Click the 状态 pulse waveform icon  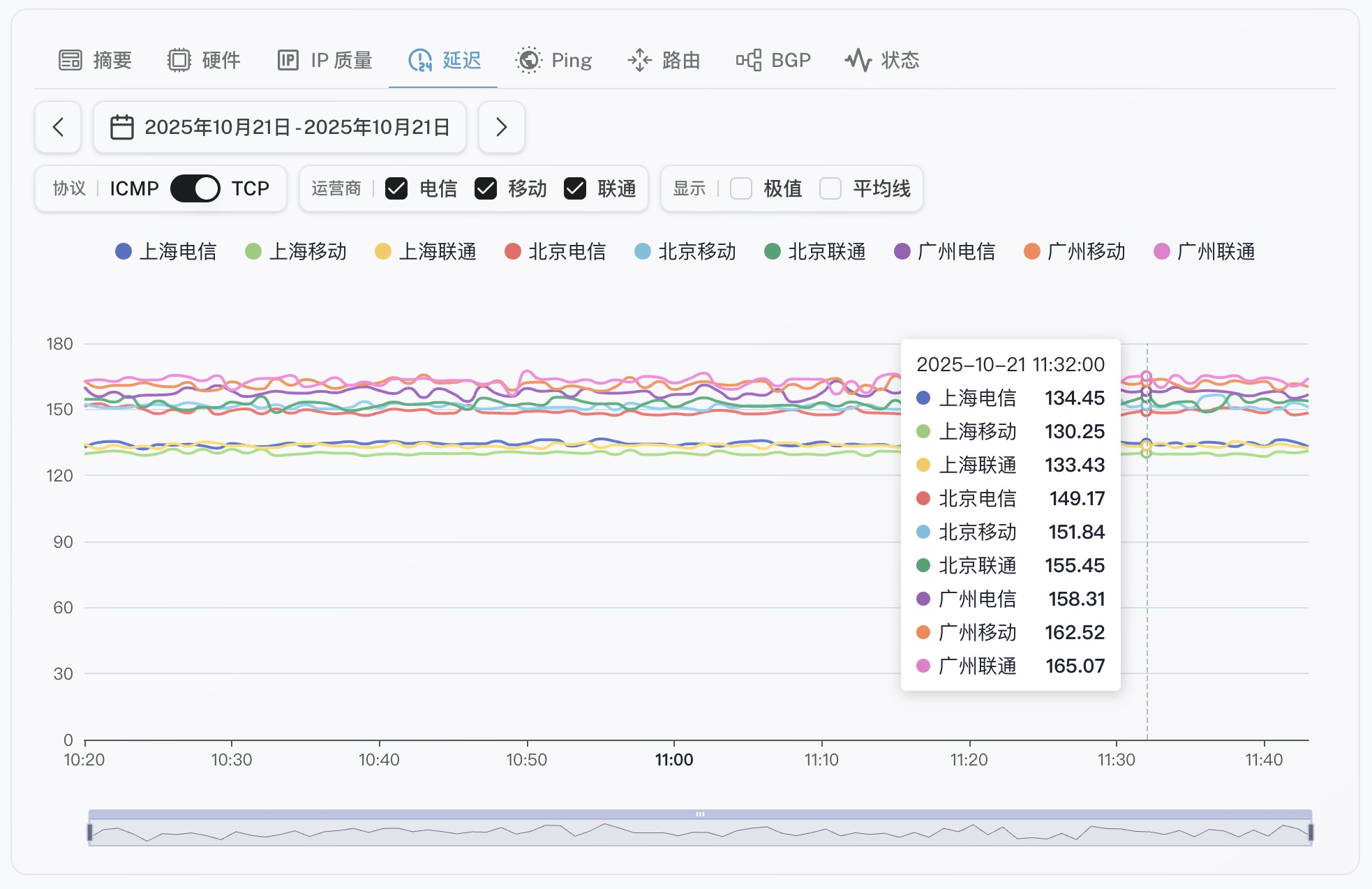858,61
